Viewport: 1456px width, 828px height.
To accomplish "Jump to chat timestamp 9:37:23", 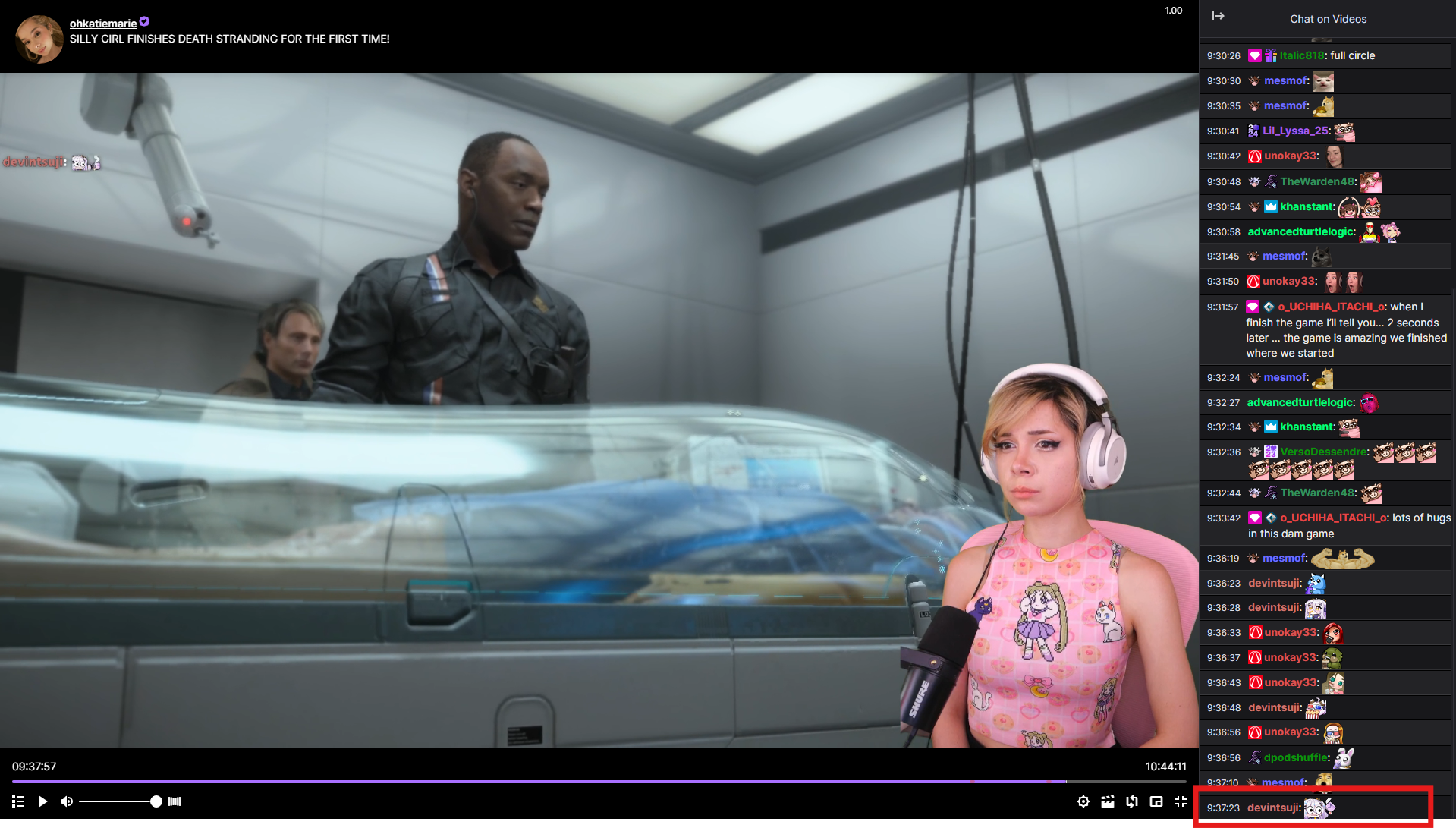I will point(1223,808).
